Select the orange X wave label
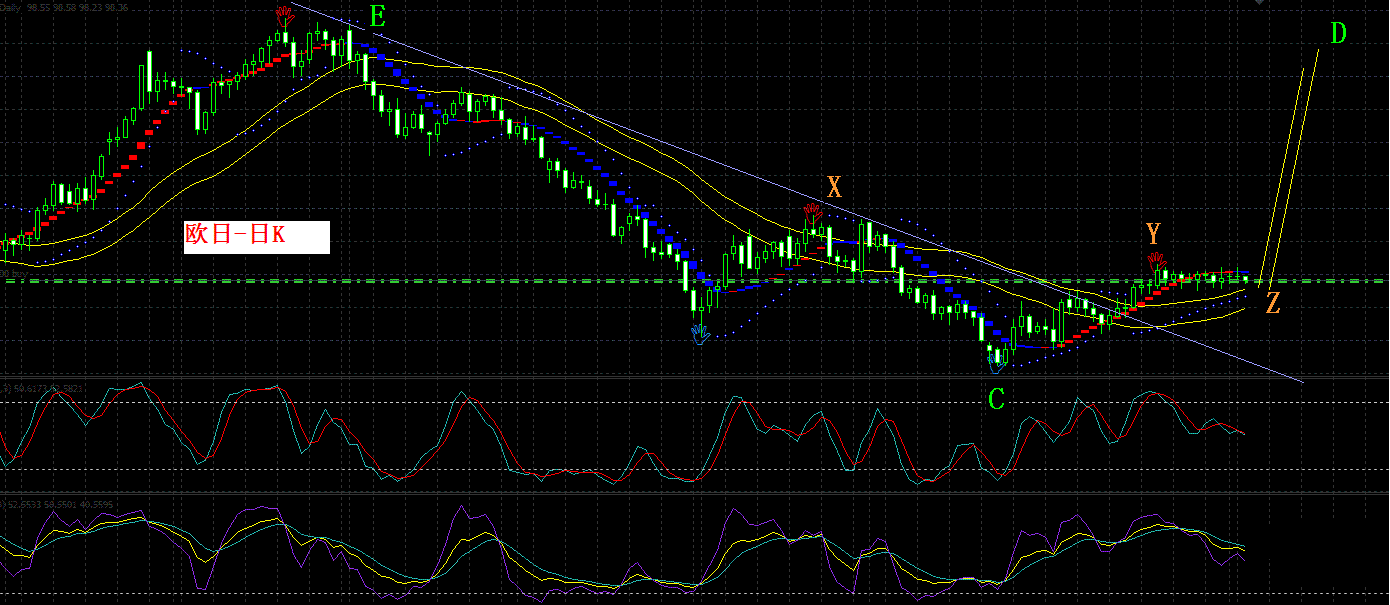 pos(834,186)
